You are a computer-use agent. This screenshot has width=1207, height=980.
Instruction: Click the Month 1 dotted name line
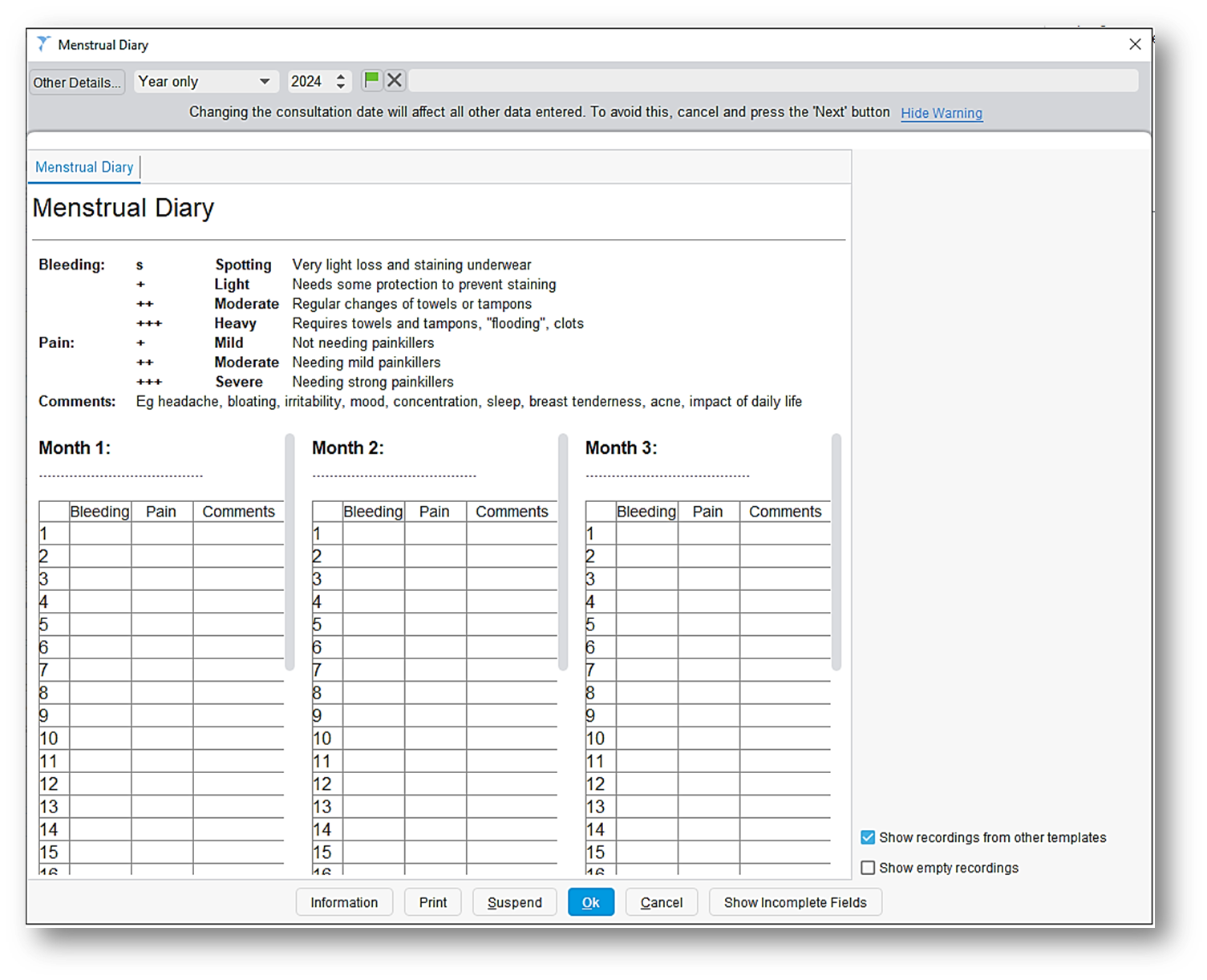[x=121, y=476]
